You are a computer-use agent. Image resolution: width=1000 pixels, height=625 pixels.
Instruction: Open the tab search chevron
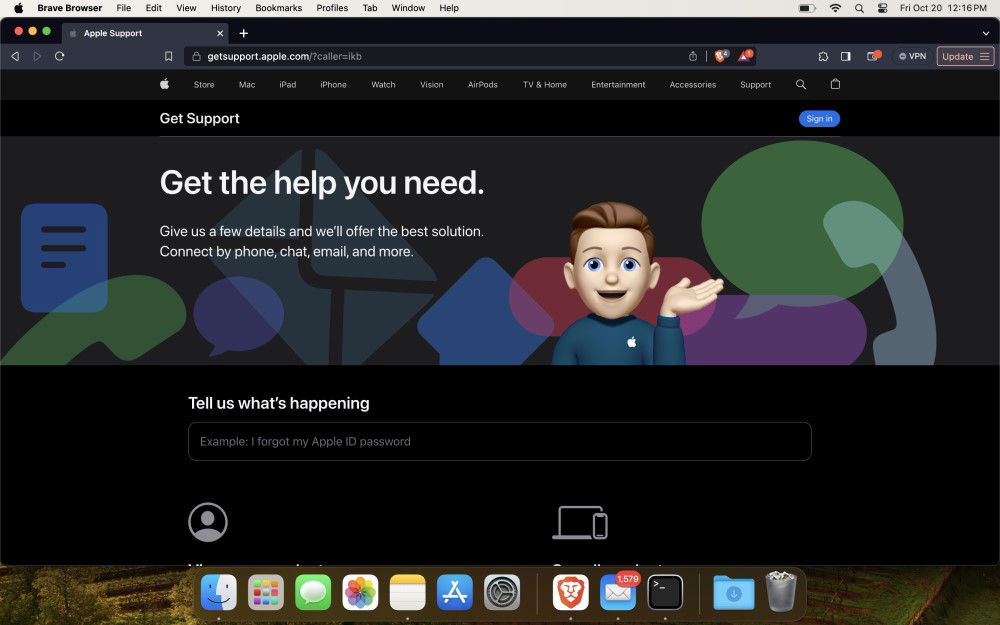[x=987, y=32]
